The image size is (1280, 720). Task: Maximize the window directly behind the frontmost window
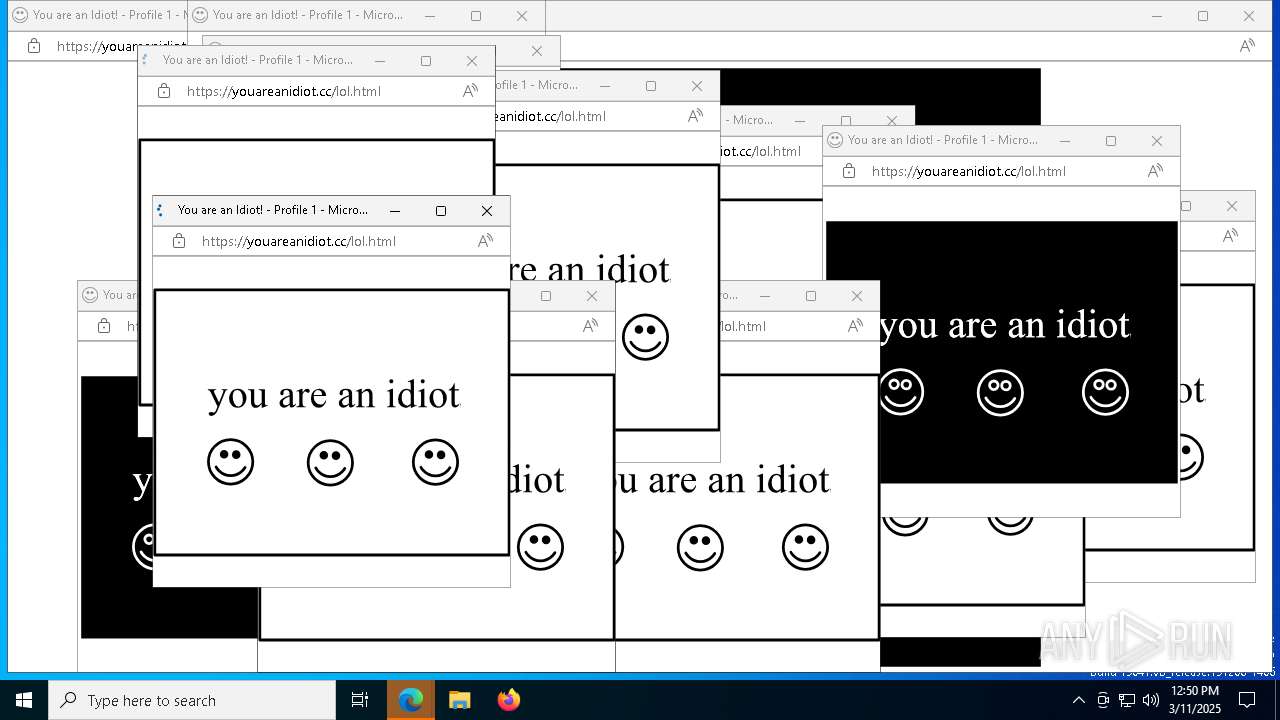426,61
